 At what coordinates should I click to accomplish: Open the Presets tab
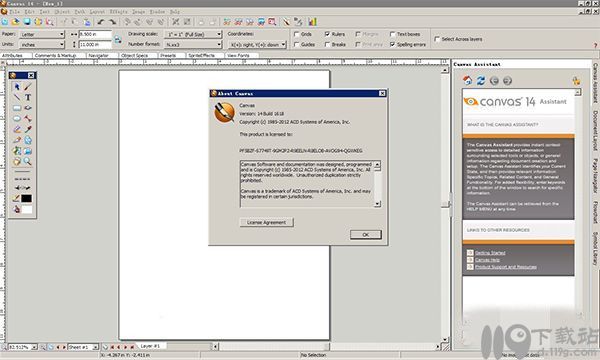point(168,55)
